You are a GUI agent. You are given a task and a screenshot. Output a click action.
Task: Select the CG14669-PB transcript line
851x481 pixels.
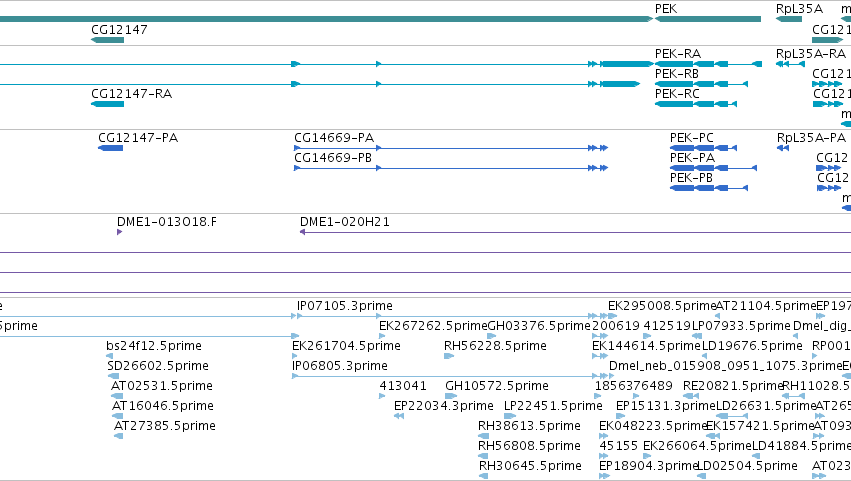click(451, 168)
